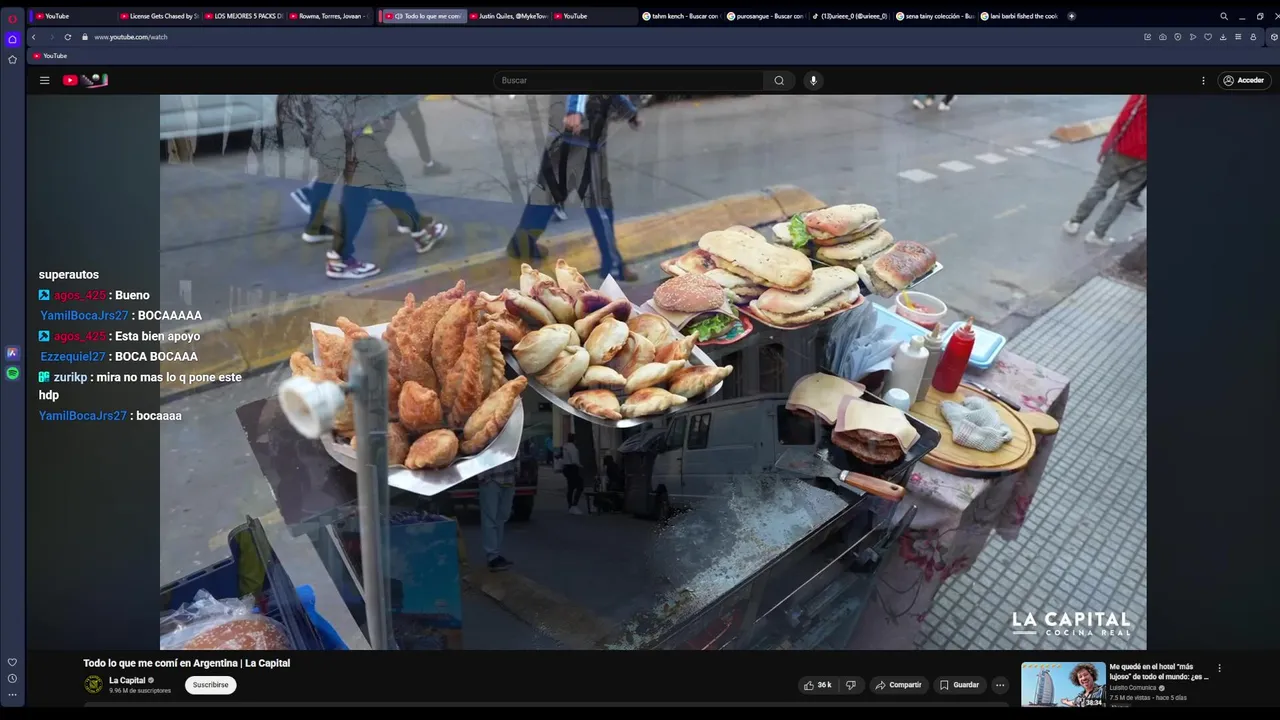The width and height of the screenshot is (1280, 720).
Task: Open the Opera menu logo
Action: [x=12, y=18]
